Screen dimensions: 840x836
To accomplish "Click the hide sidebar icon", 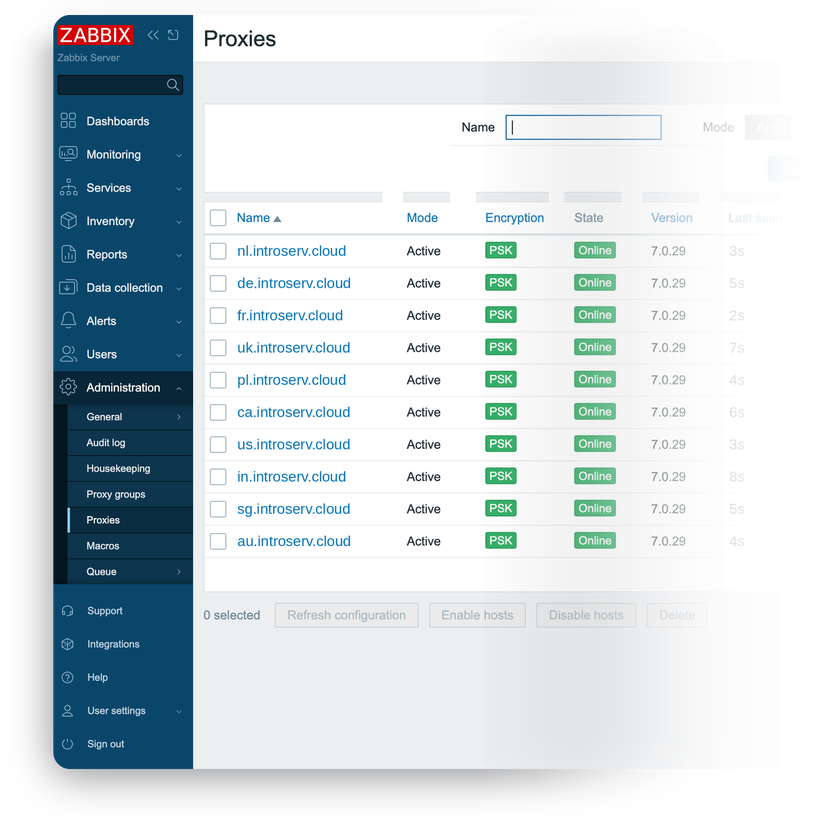I will pos(173,35).
